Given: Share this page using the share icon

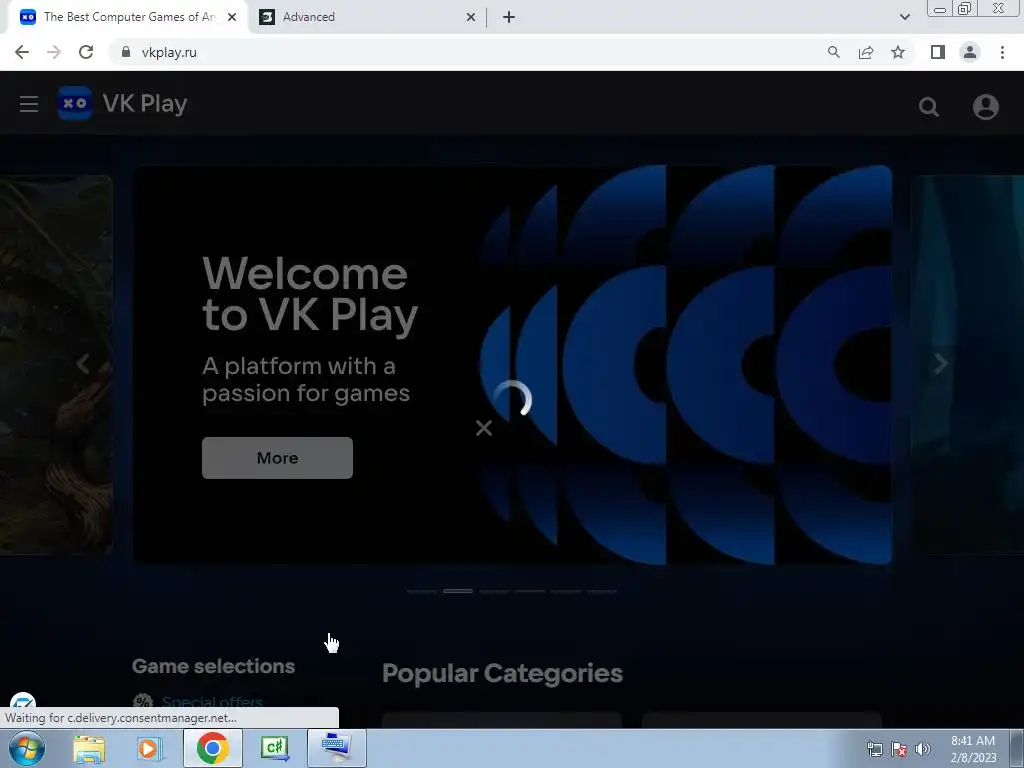Looking at the screenshot, I should click(x=866, y=52).
